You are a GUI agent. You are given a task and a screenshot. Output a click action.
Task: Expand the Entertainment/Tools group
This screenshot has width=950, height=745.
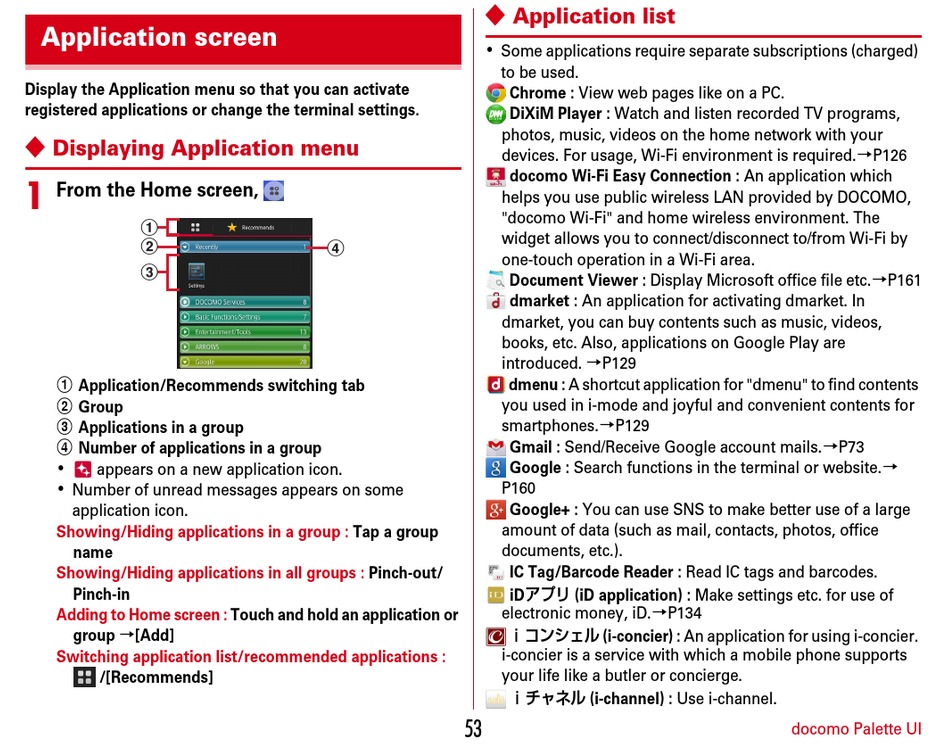(x=245, y=332)
